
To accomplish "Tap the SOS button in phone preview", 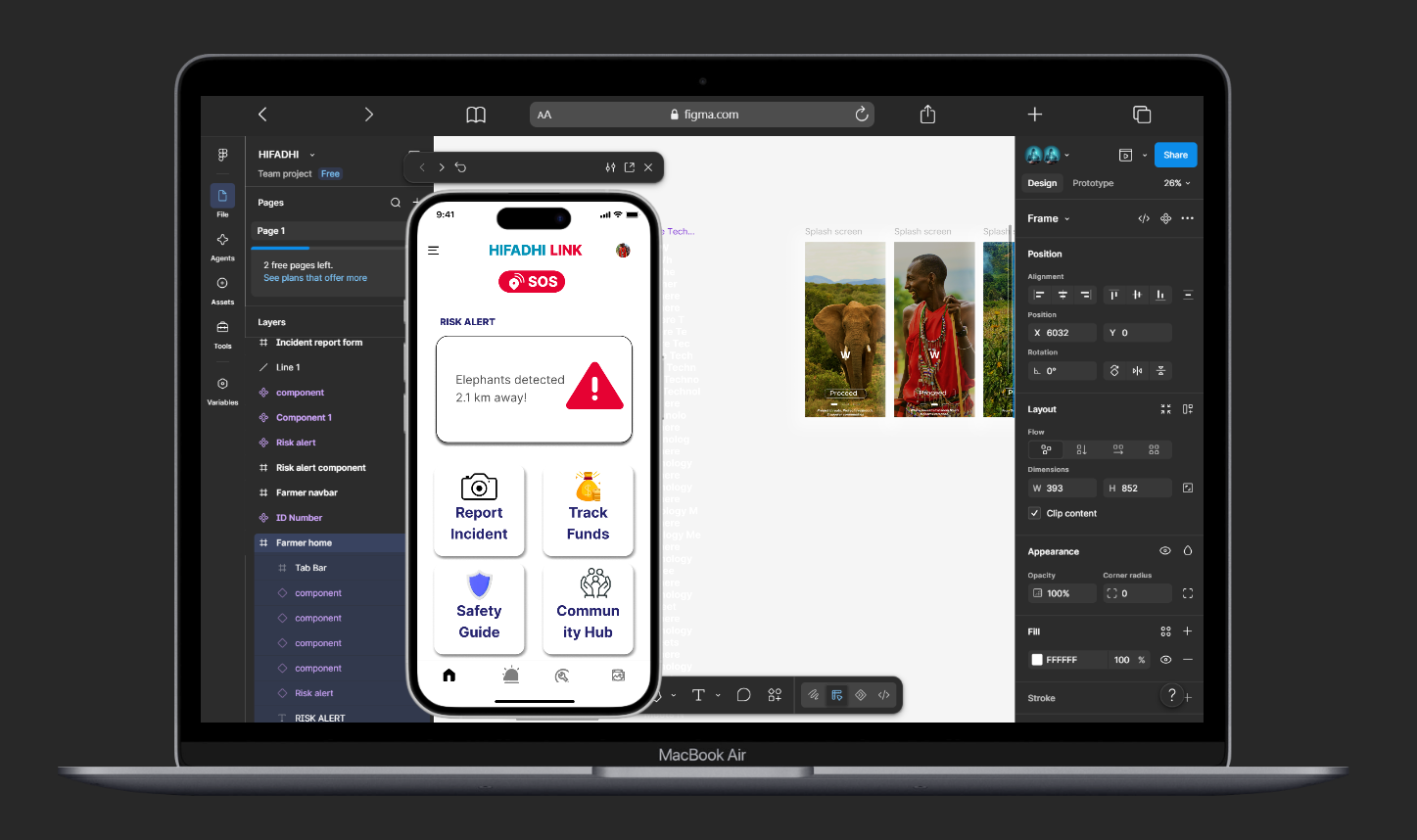I will [x=532, y=282].
